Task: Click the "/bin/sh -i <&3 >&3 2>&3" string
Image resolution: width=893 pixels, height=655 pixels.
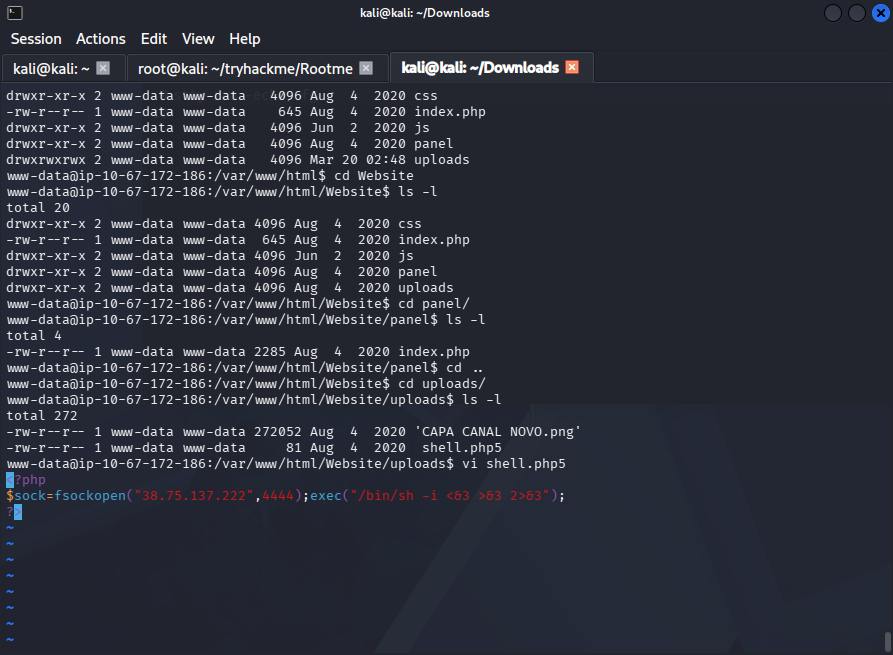Action: click(x=450, y=496)
